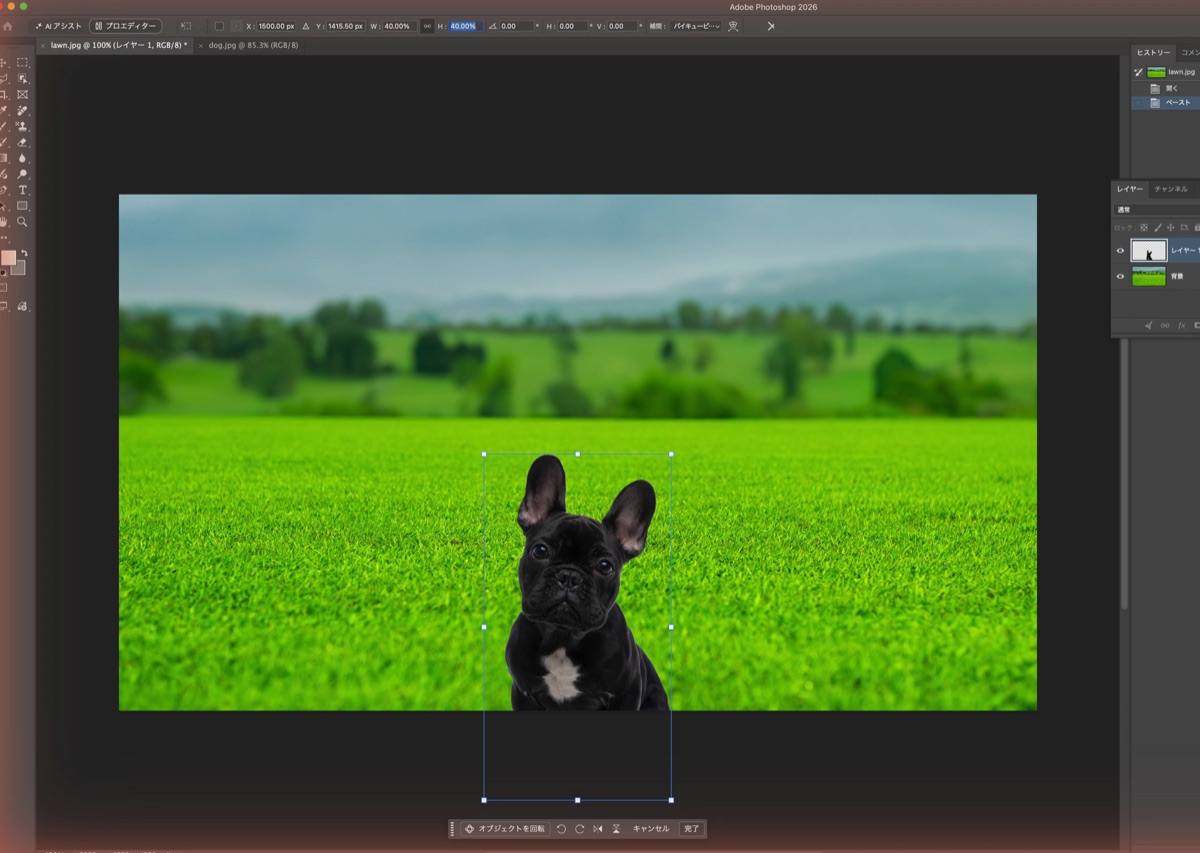
Task: Close the lawn.jpg document tab
Action: click(43, 45)
